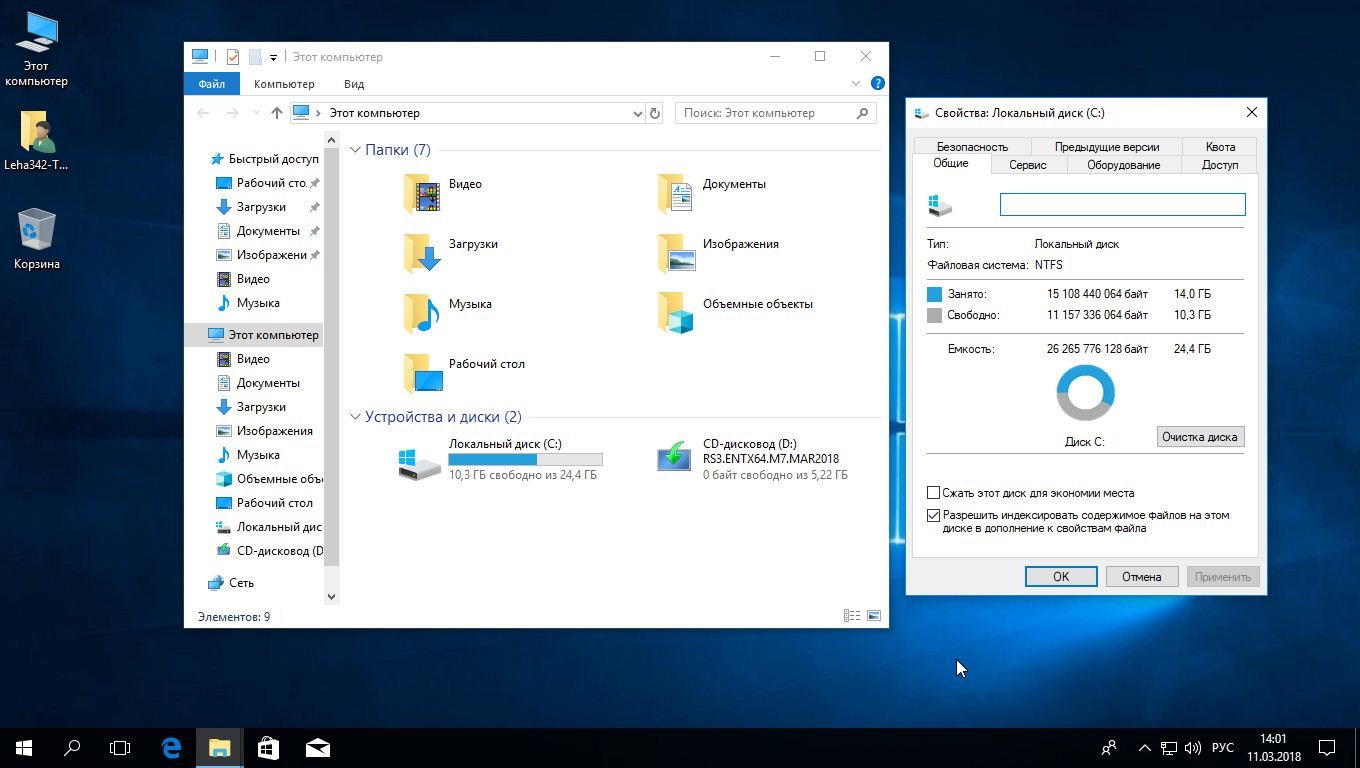This screenshot has height=768, width=1360.
Task: Select the CD-дисковод (D:) drive icon
Action: click(x=674, y=458)
